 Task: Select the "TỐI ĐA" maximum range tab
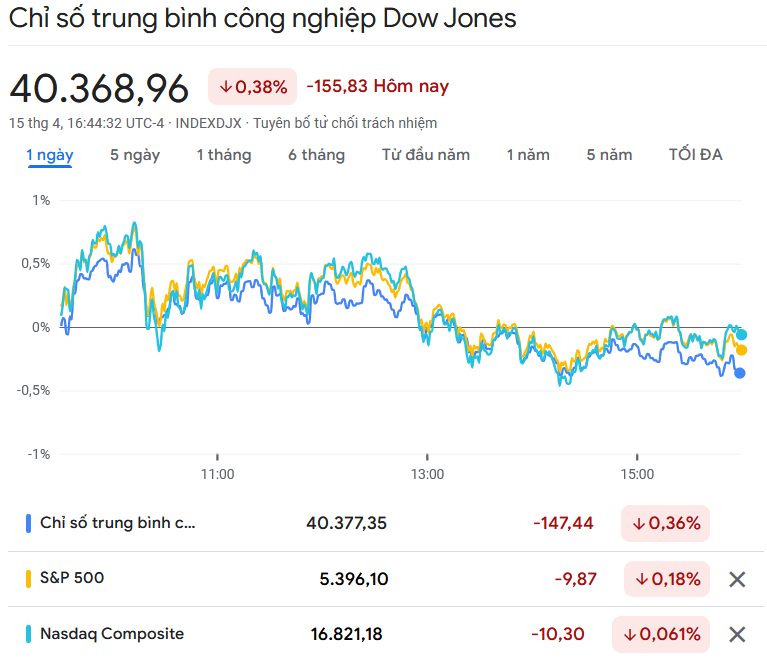tap(696, 155)
